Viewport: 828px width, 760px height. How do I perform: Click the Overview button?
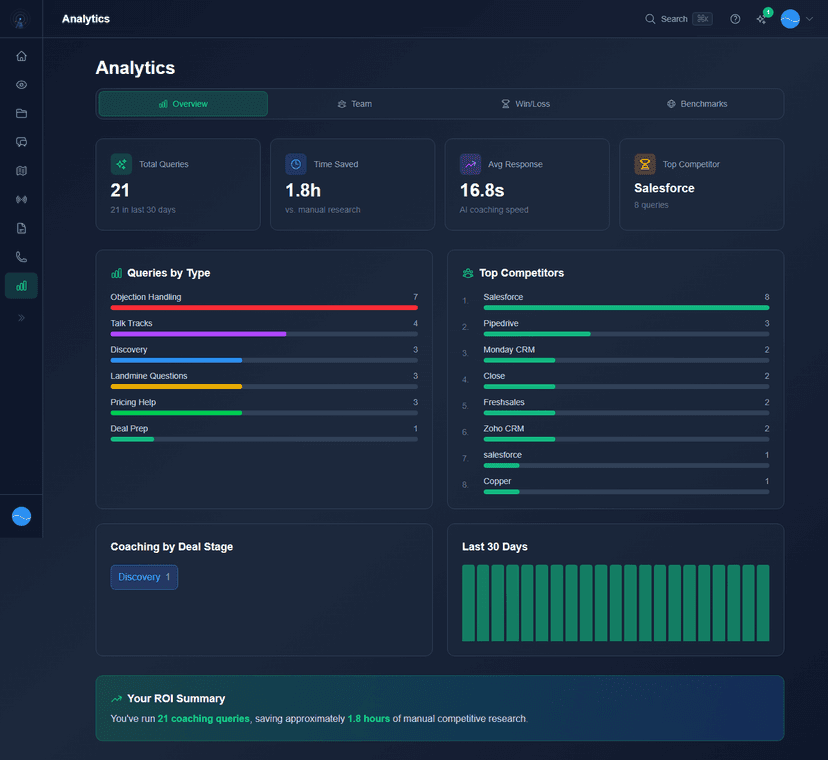[182, 103]
